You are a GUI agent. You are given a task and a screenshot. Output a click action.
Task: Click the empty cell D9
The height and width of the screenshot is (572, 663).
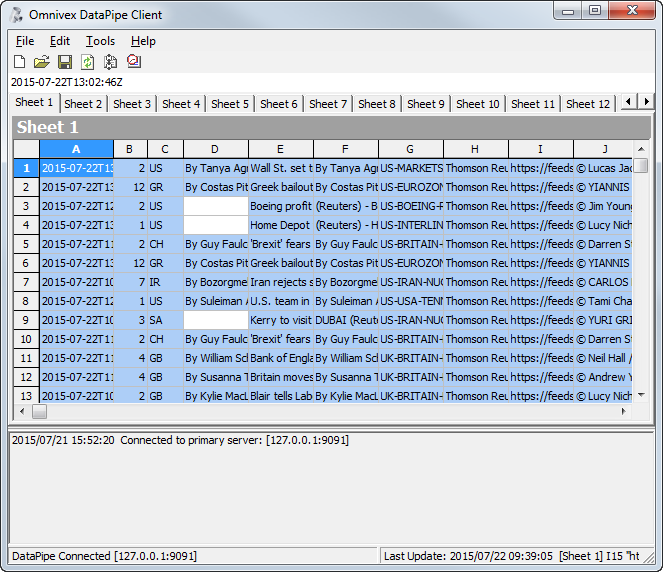[216, 320]
